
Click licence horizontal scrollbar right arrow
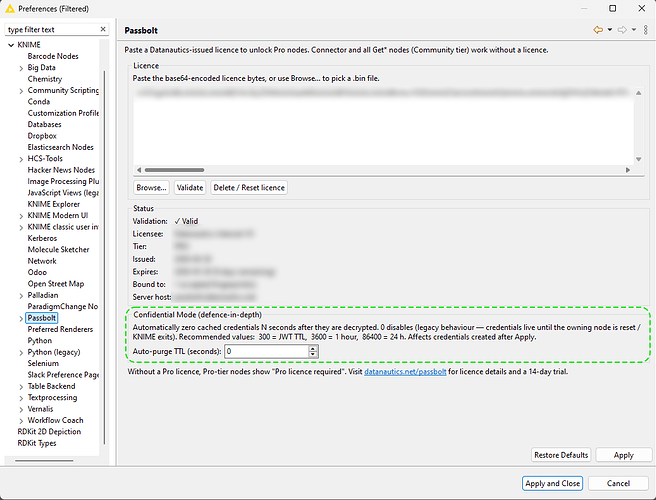(628, 170)
